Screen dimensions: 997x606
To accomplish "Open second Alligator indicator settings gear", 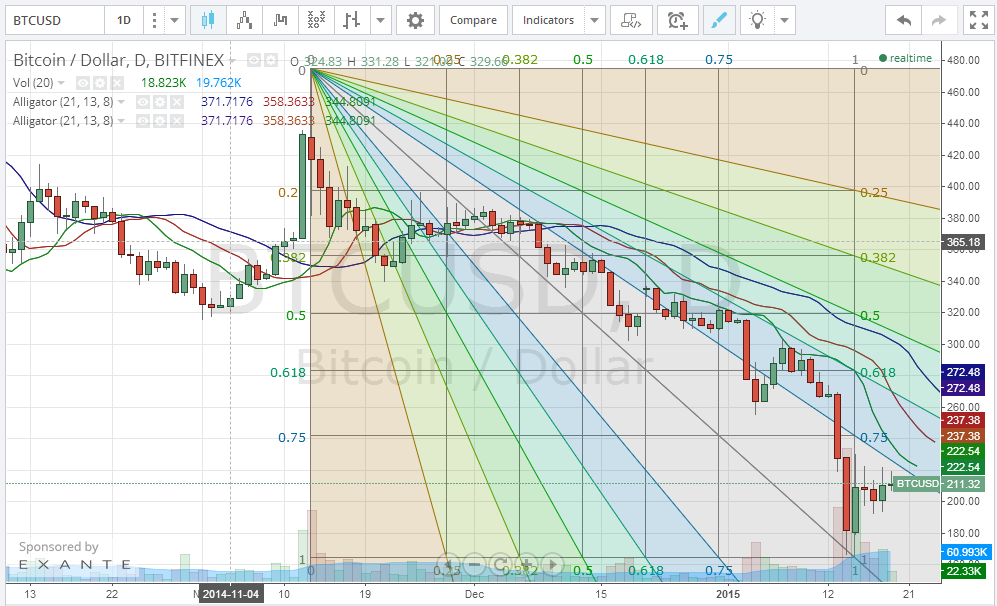I will [x=160, y=121].
